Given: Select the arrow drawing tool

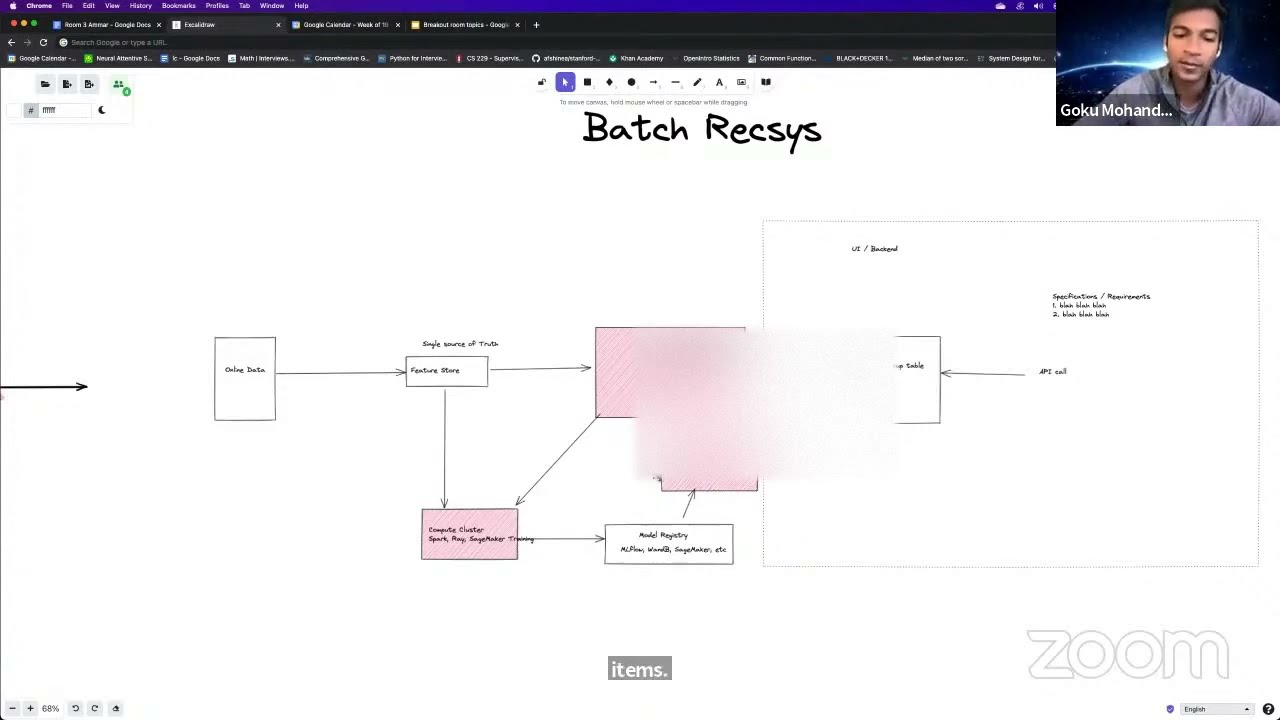Looking at the screenshot, I should pyautogui.click(x=653, y=82).
